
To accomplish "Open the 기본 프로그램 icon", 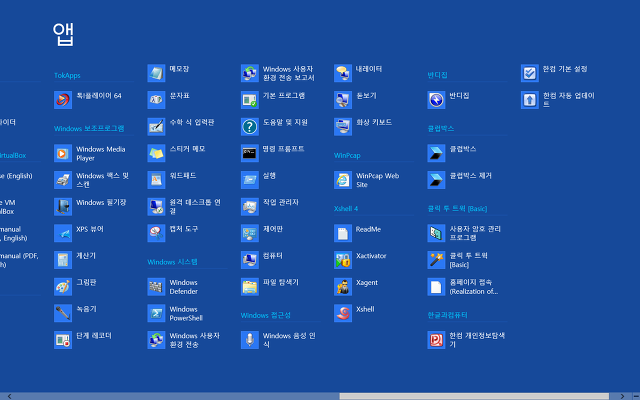I will [x=250, y=100].
